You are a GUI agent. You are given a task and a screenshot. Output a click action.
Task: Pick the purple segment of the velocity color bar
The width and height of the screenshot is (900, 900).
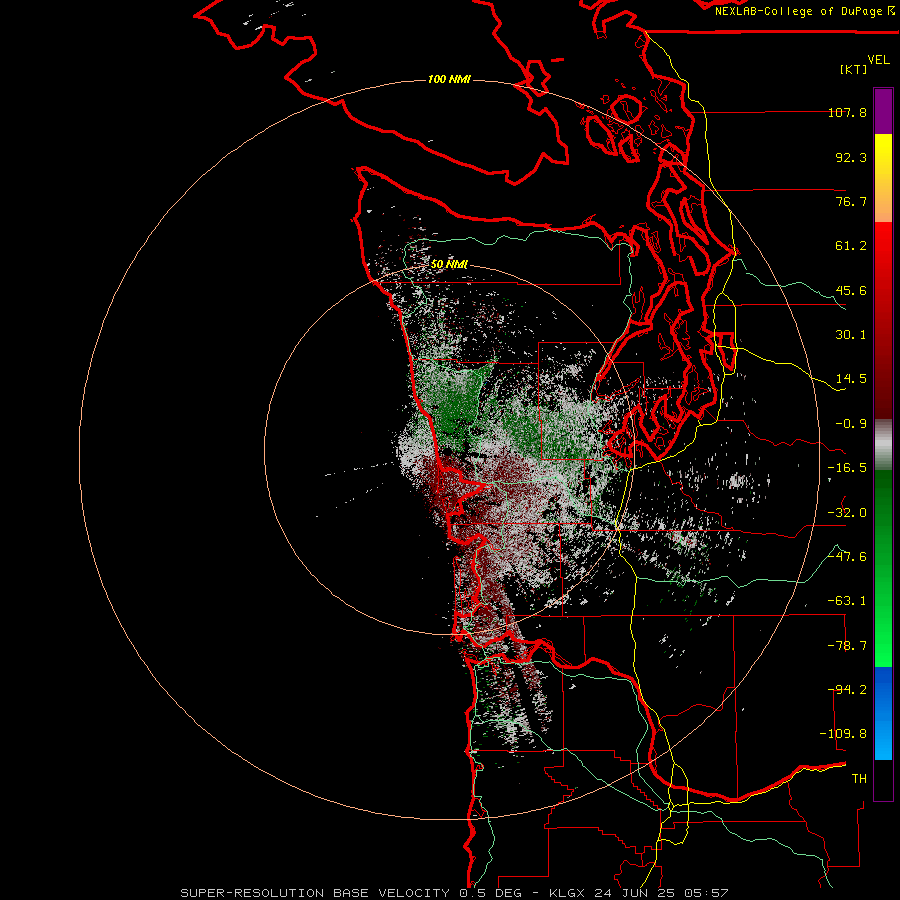click(883, 111)
